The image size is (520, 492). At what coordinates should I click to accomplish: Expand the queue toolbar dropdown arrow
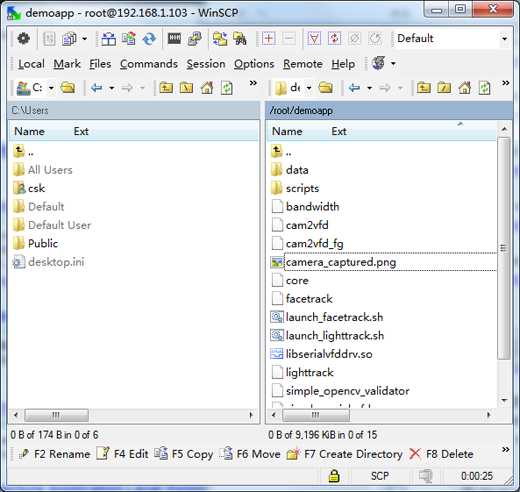[85, 39]
